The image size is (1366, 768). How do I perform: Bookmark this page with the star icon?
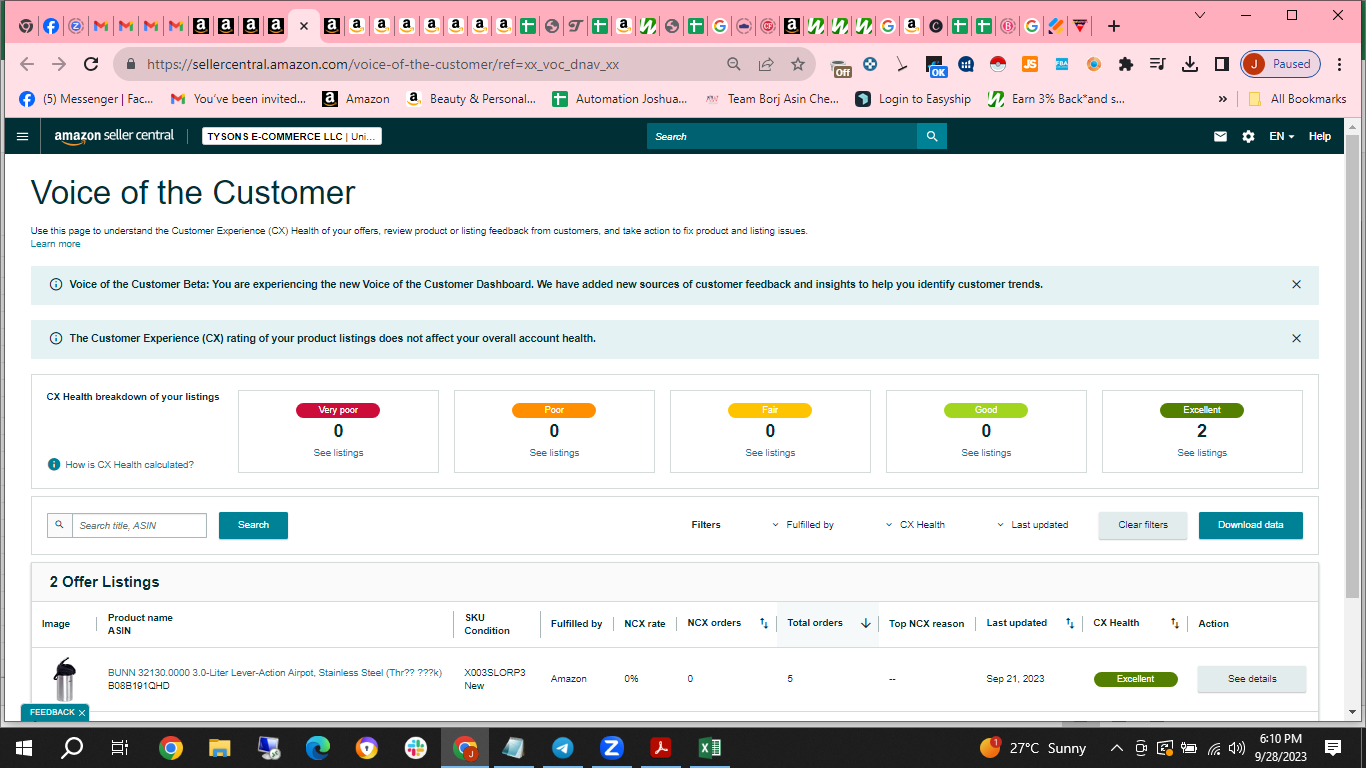pos(798,64)
